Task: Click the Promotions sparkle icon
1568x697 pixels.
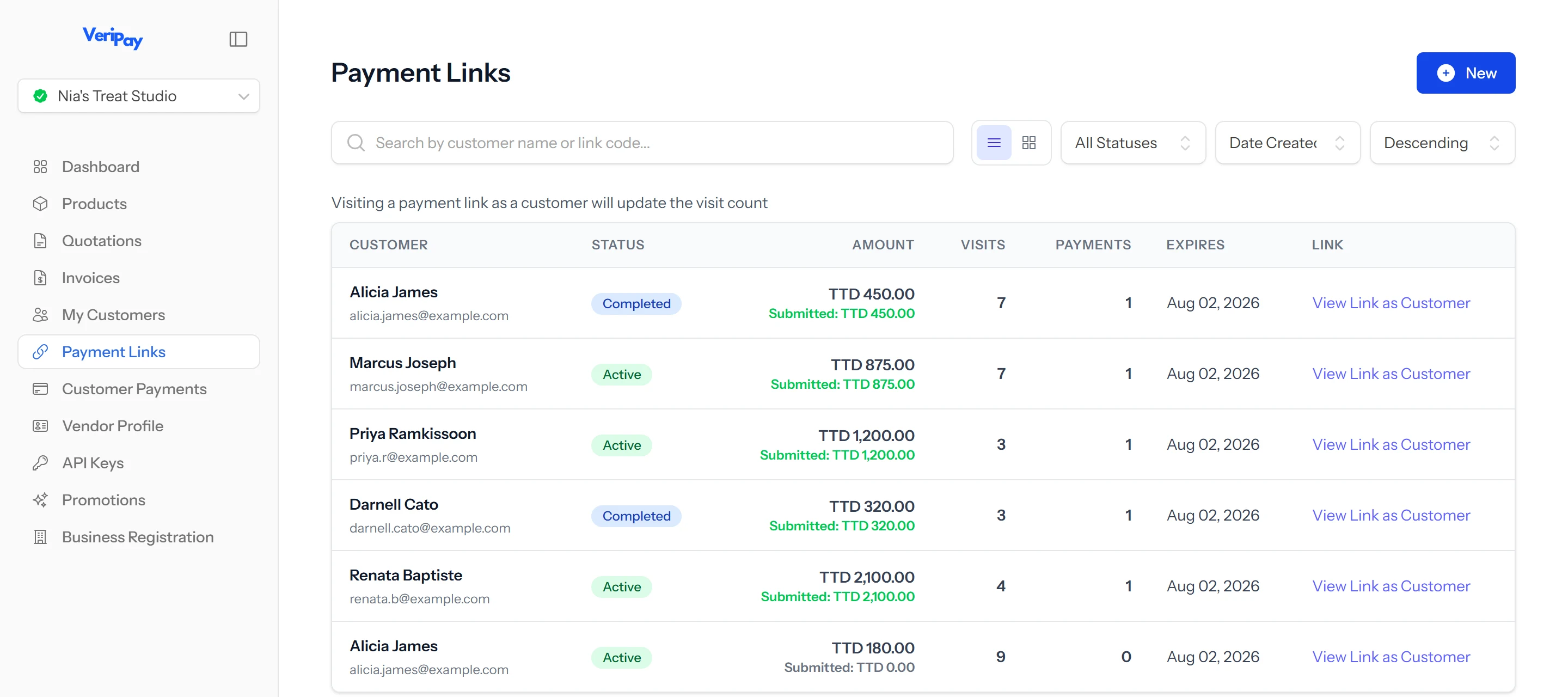Action: coord(40,500)
